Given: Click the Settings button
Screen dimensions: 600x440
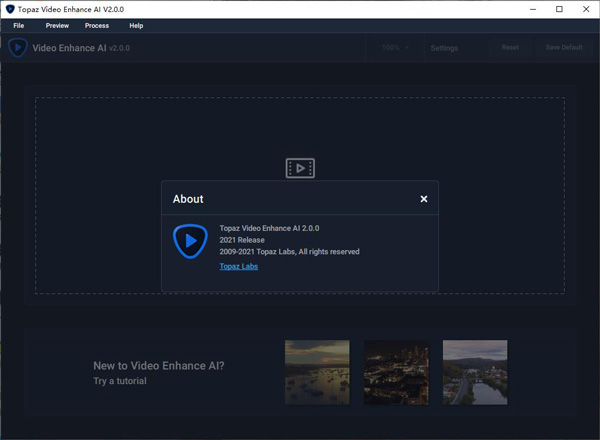Looking at the screenshot, I should pyautogui.click(x=444, y=48).
